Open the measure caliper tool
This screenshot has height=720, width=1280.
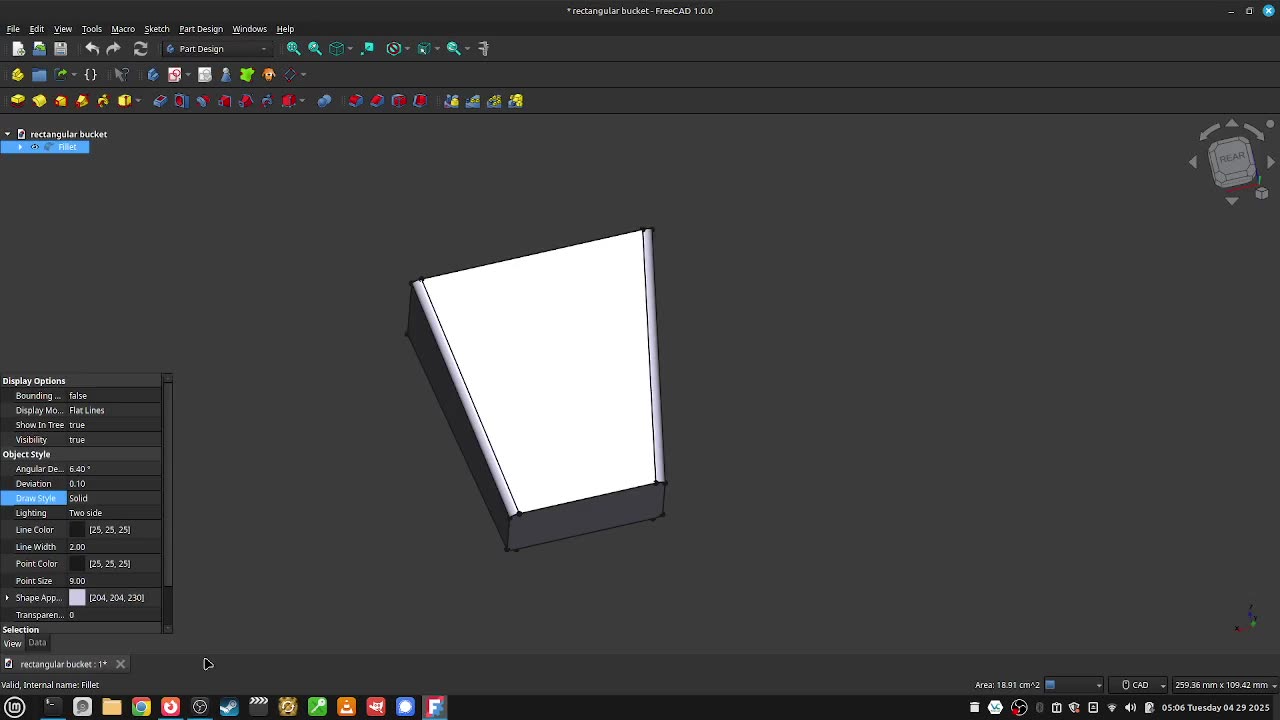point(484,48)
